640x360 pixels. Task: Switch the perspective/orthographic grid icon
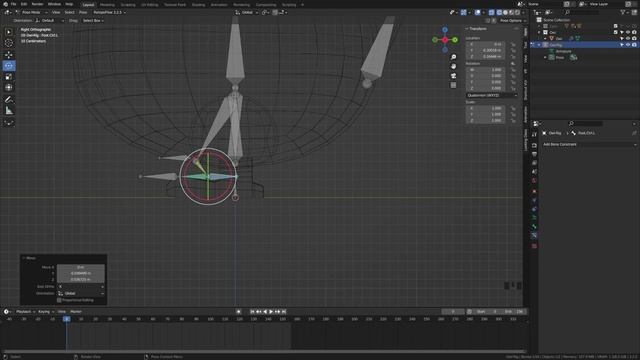tap(453, 85)
